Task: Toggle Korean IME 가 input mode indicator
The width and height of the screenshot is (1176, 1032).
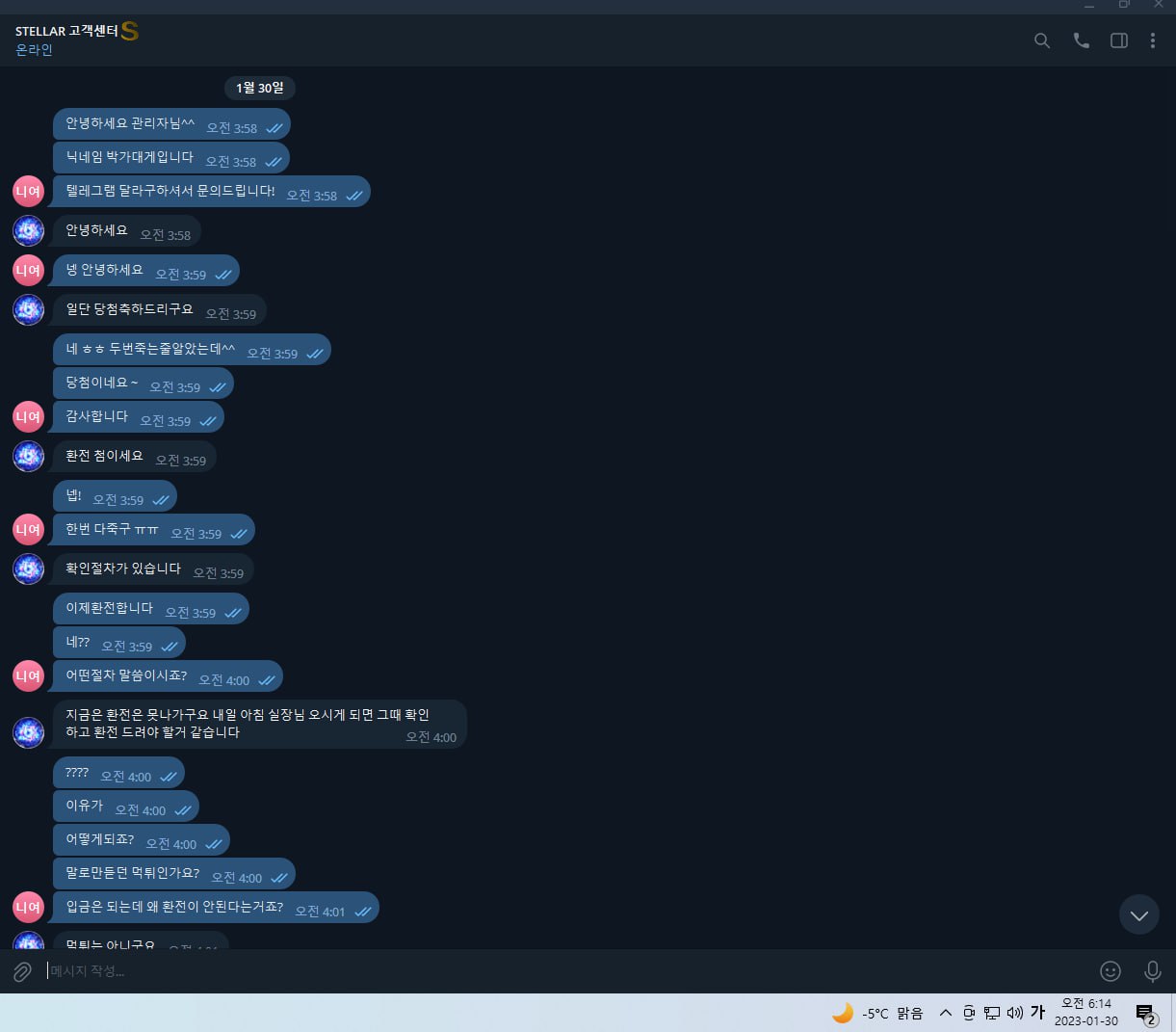Action: (1037, 1013)
